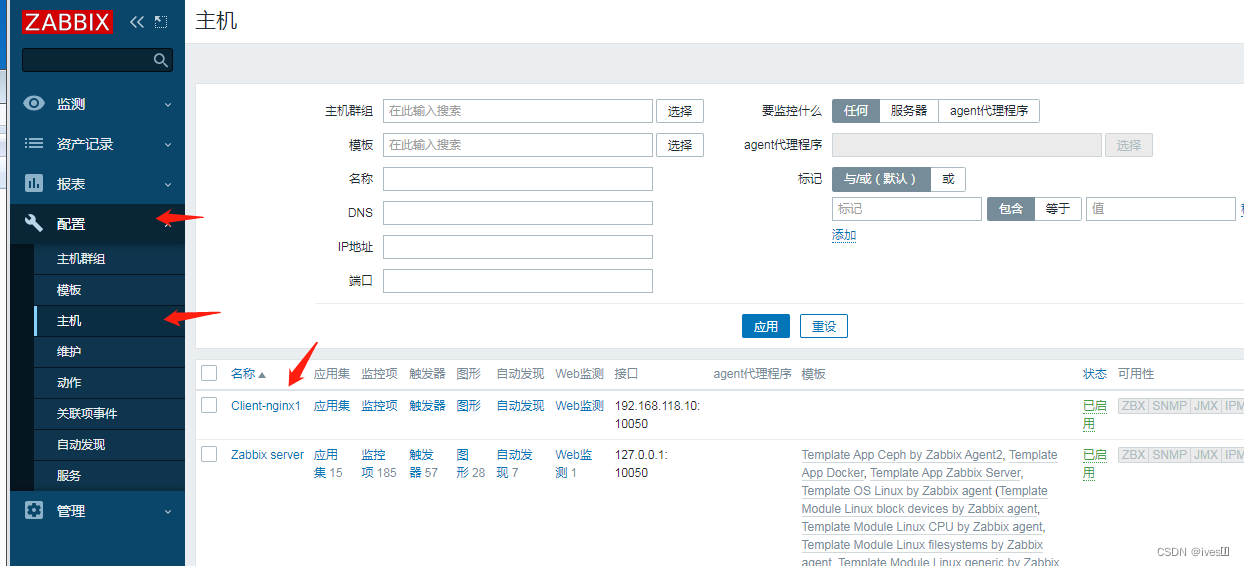Open Zabbix server host link
Screen dimensions: 1244x566
(268, 455)
